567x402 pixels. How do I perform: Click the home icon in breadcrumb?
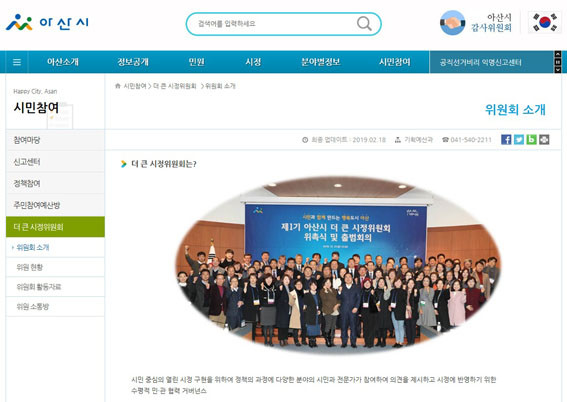click(118, 86)
